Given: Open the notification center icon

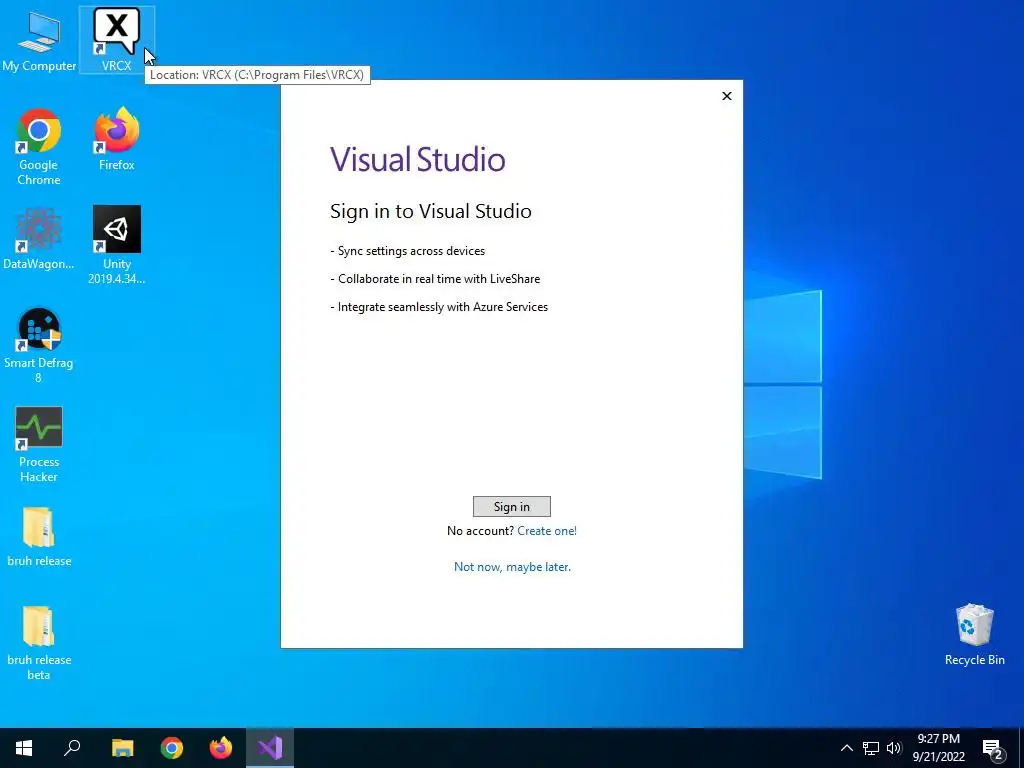Looking at the screenshot, I should 993,748.
